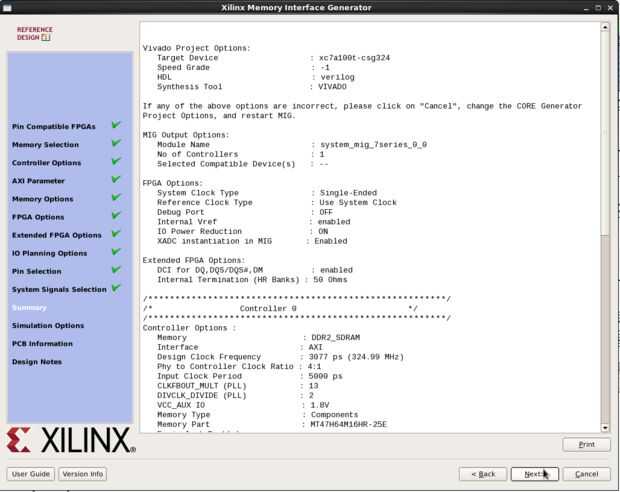Maximize the Memory Interface Generator window
Screen dimensions: 620x492
click(598, 8)
